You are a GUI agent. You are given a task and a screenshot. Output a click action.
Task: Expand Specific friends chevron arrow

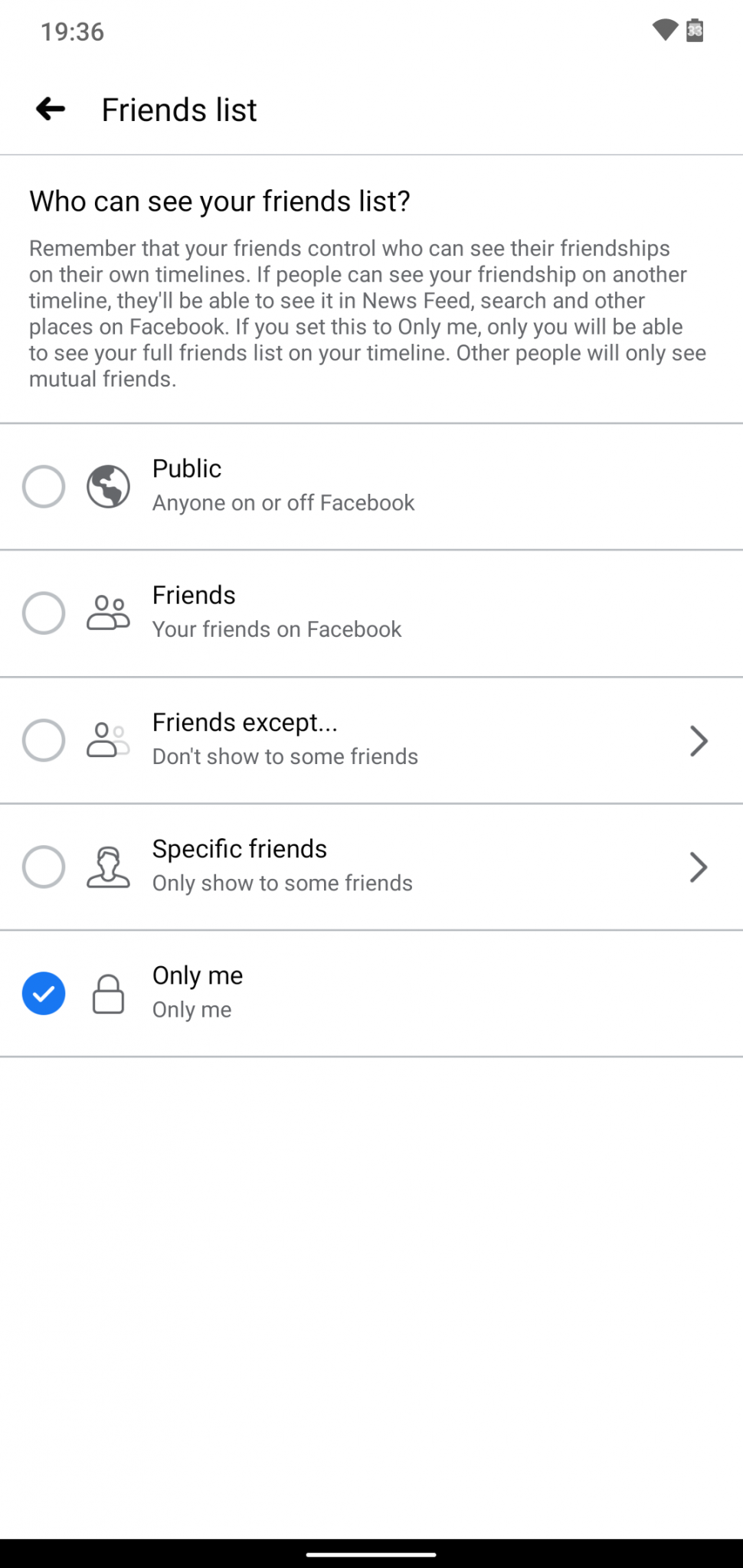698,867
